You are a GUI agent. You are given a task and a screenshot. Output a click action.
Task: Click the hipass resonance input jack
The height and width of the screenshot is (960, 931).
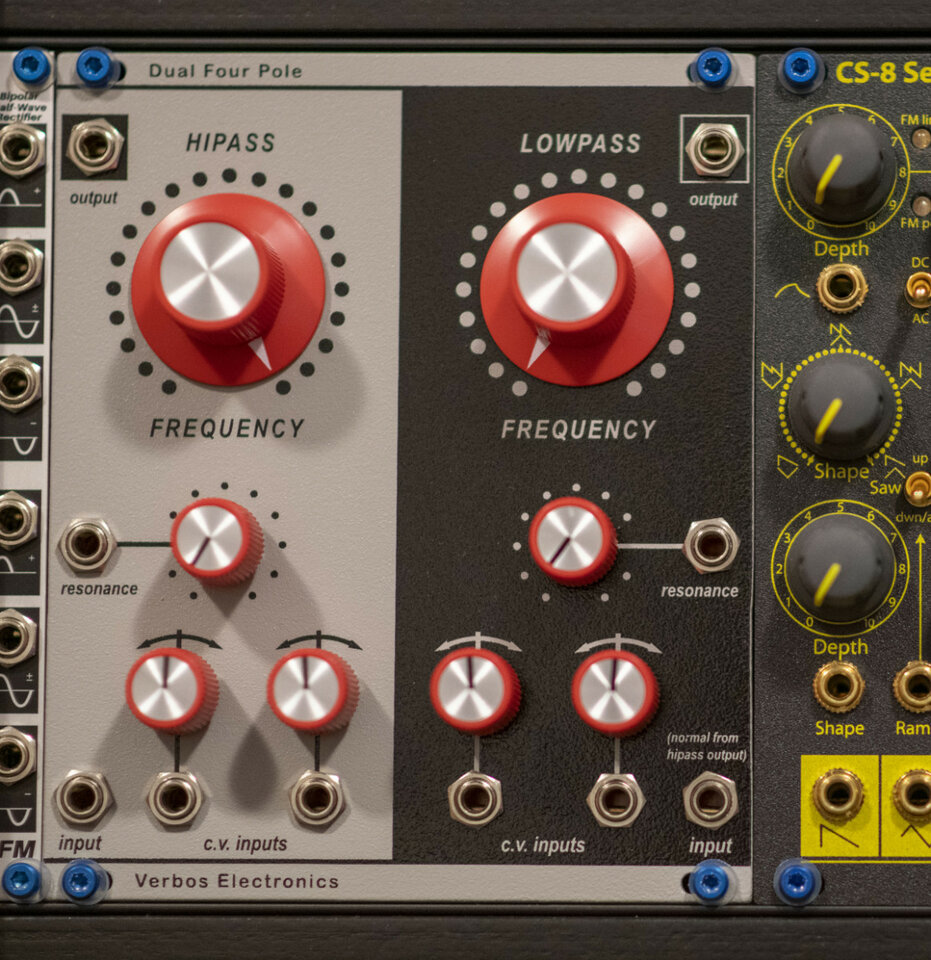88,545
